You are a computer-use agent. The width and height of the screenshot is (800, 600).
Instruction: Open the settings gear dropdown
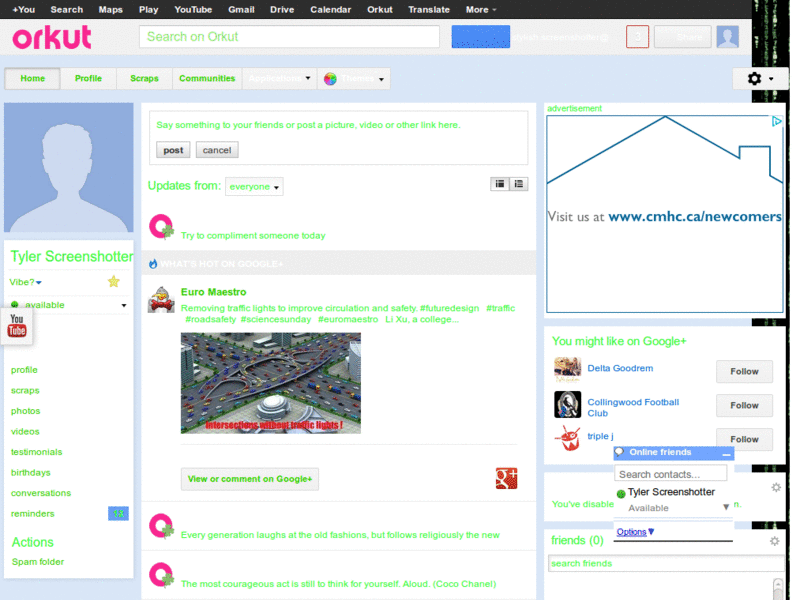coord(760,79)
